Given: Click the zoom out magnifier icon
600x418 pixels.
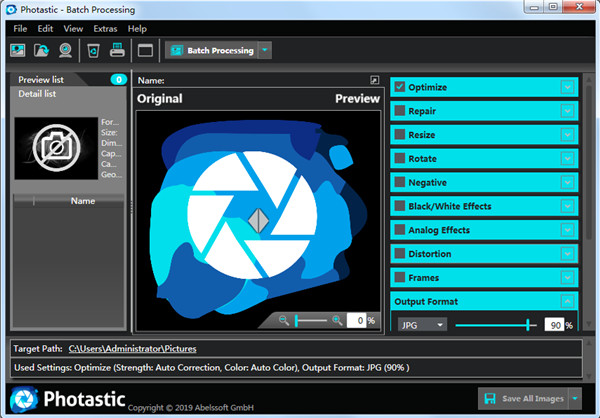Looking at the screenshot, I should point(284,320).
